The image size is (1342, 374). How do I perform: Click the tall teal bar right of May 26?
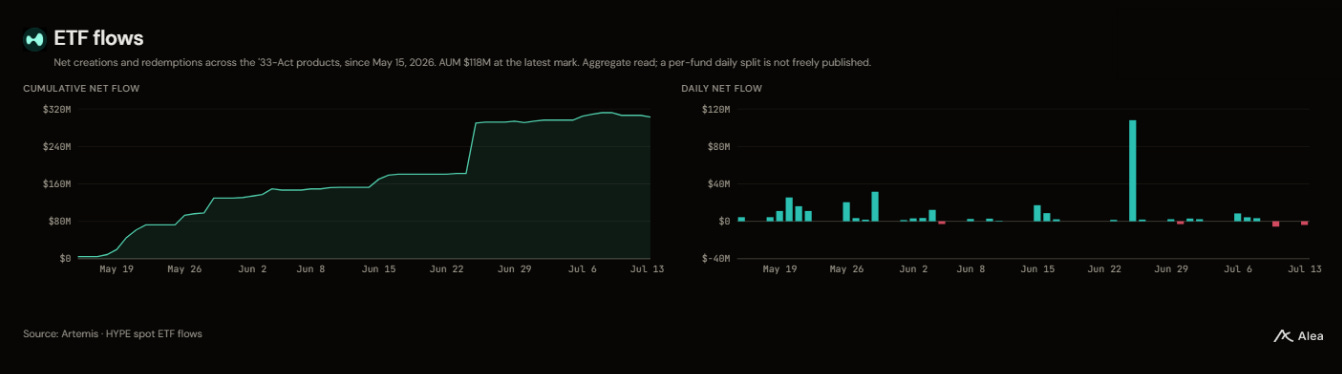[x=874, y=206]
